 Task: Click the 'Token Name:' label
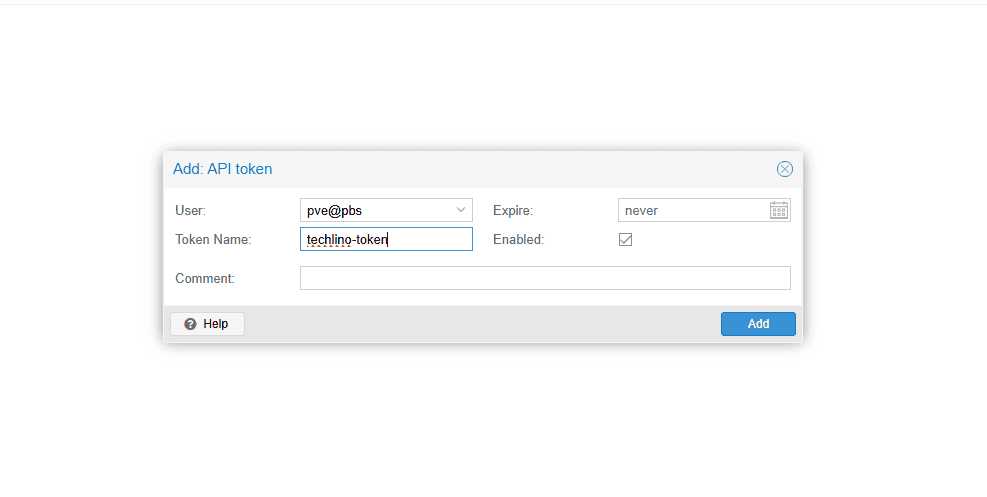[x=213, y=240]
